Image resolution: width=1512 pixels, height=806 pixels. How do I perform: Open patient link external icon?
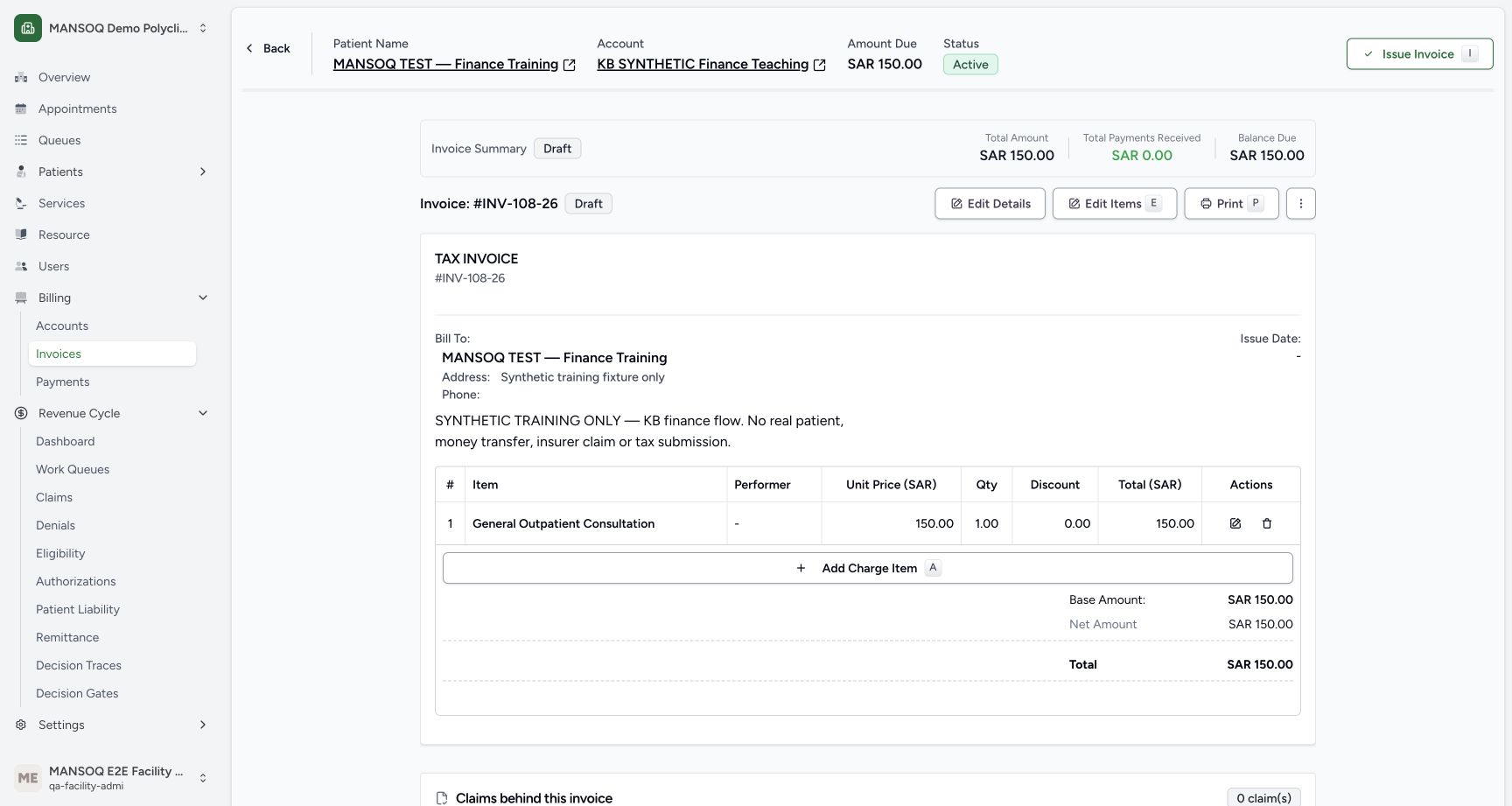click(x=570, y=65)
